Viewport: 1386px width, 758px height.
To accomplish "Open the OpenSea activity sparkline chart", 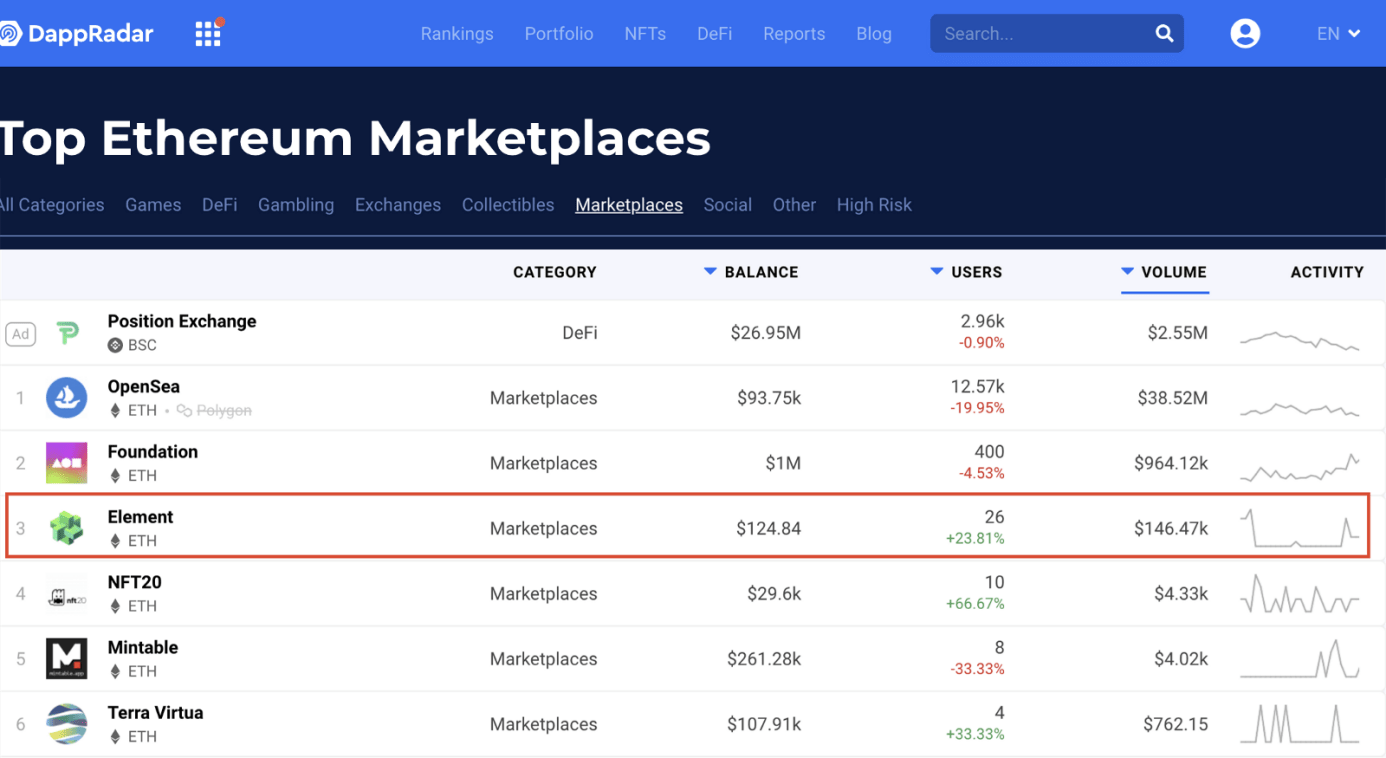I will (x=1300, y=408).
